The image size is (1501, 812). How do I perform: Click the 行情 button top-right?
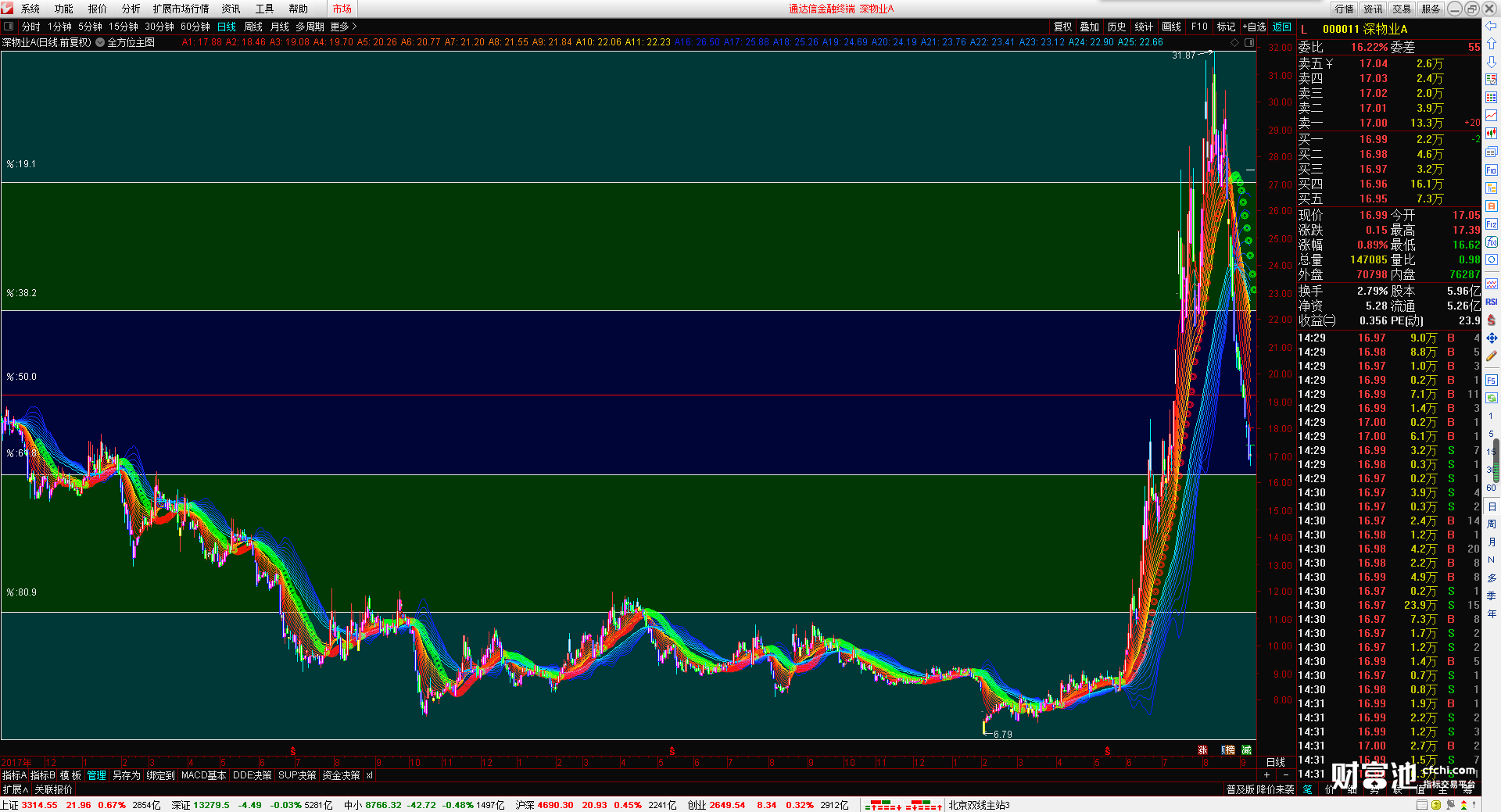(1345, 9)
